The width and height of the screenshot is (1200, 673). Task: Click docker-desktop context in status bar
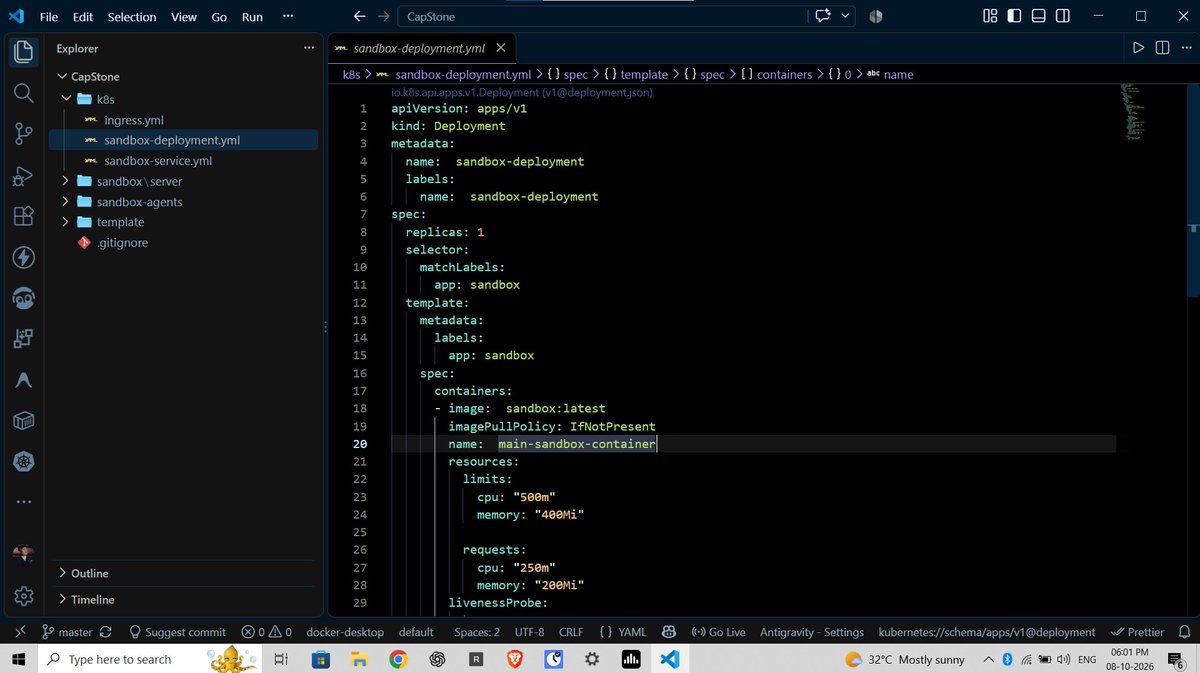pos(344,632)
